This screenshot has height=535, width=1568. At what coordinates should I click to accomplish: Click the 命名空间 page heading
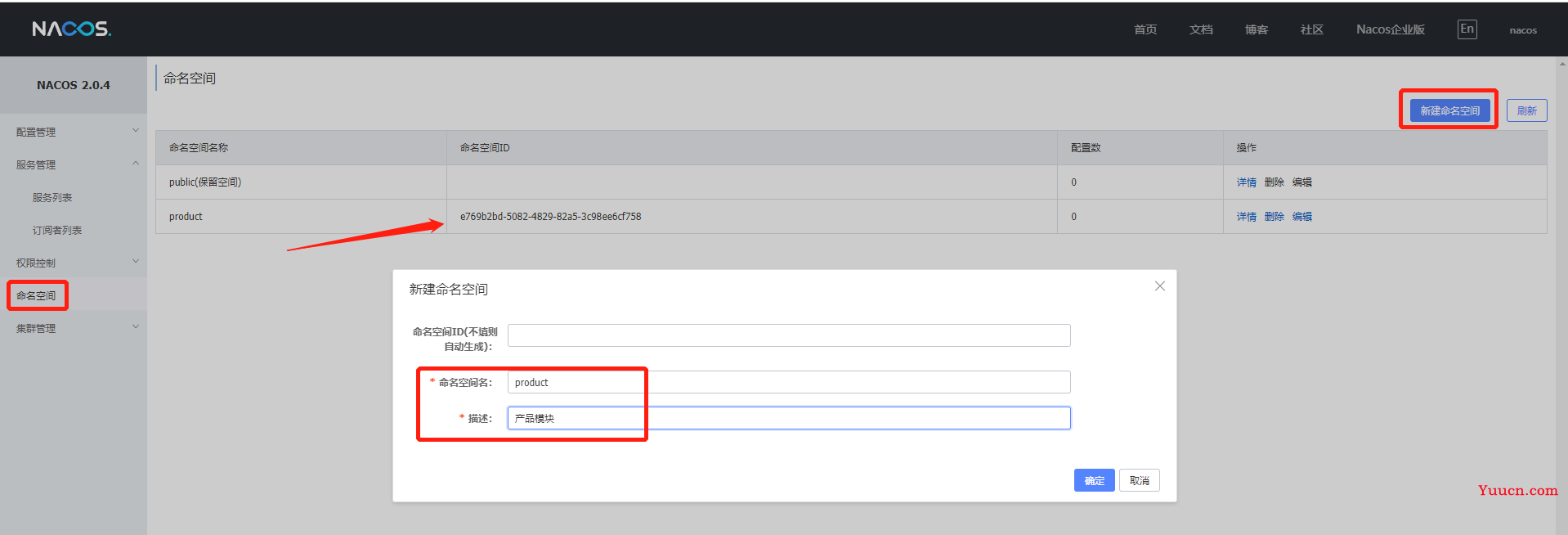coord(190,79)
